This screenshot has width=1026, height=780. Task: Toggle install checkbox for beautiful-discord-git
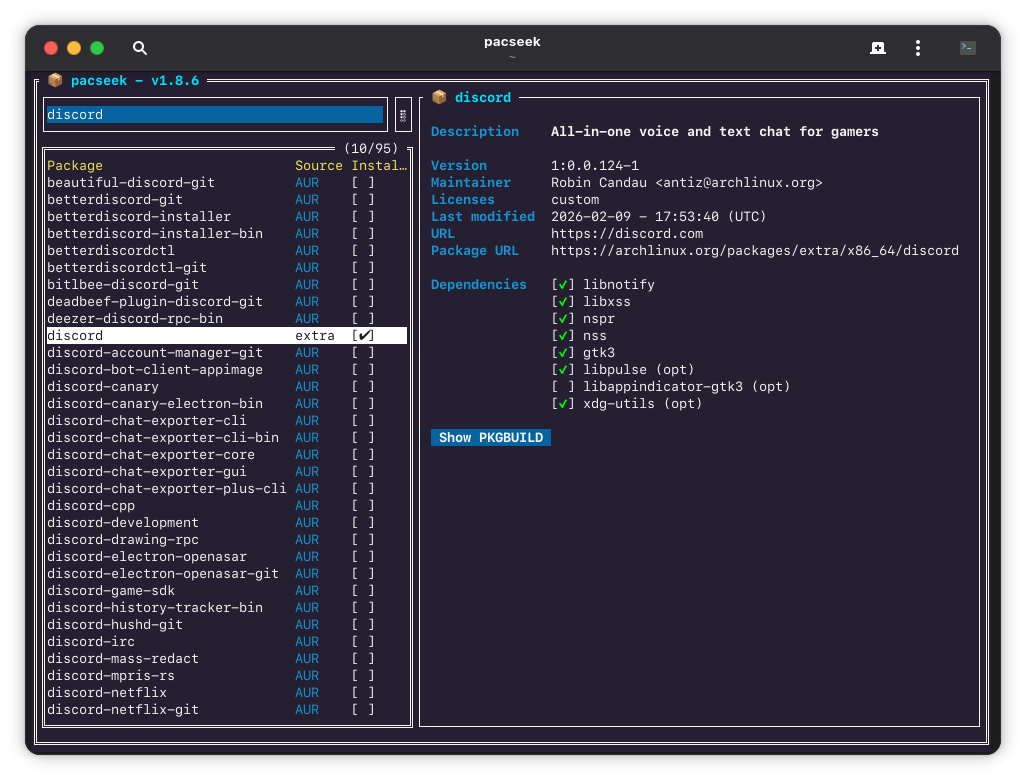363,183
